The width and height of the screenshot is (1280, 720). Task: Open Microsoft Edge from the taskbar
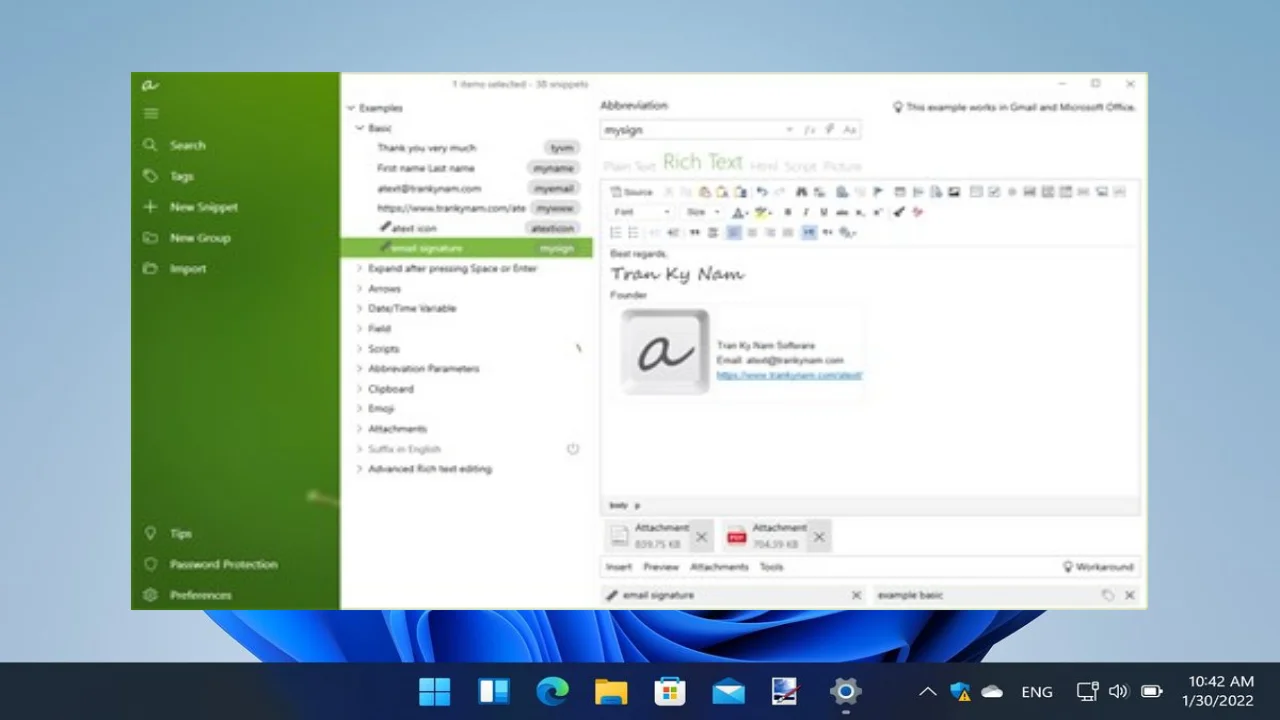tap(552, 691)
